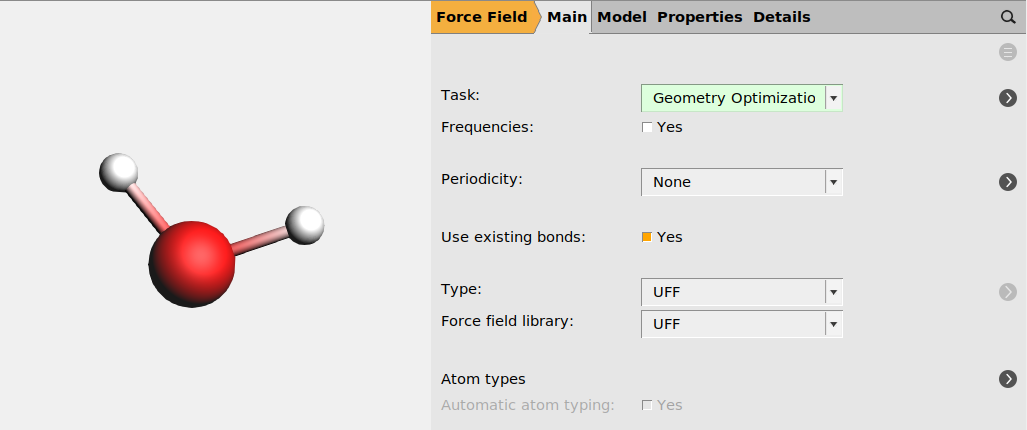Viewport: 1027px width, 430px height.
Task: Open Periodicity details arrow button
Action: click(1008, 182)
